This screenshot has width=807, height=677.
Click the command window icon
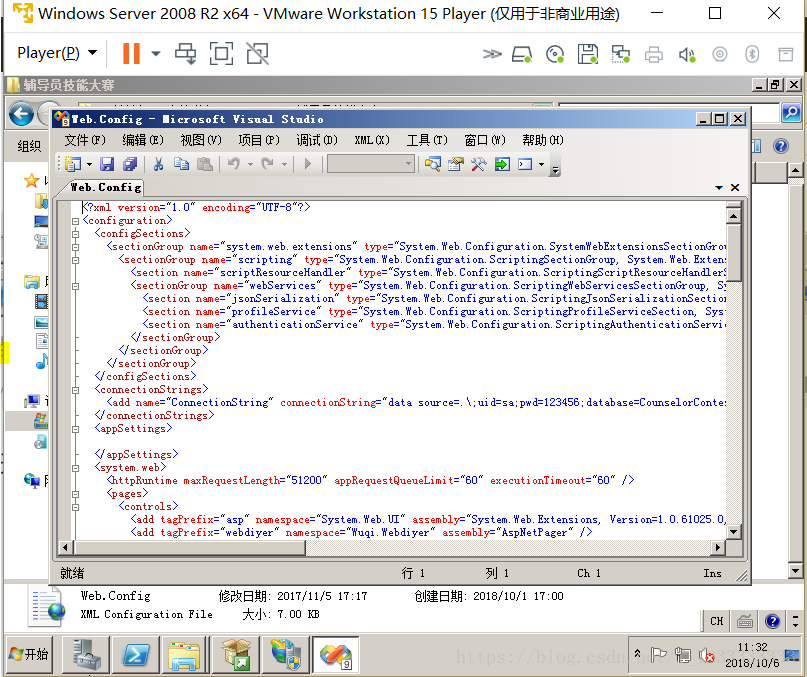(525, 164)
